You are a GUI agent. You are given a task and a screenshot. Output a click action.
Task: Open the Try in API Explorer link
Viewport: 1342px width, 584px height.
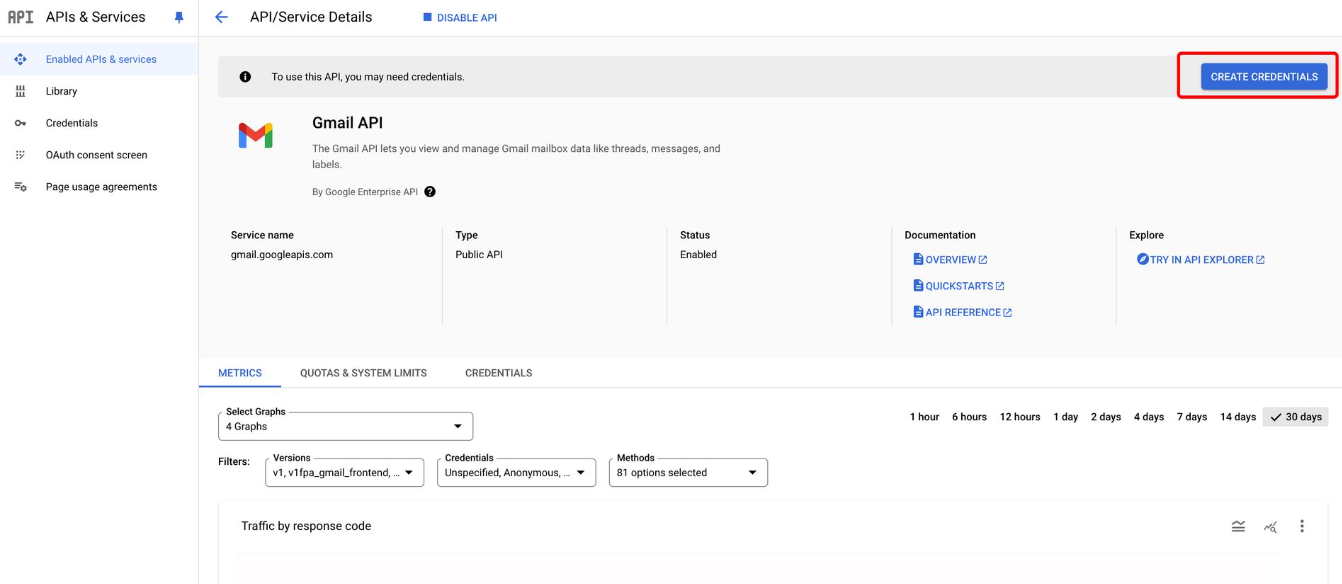(x=1201, y=260)
